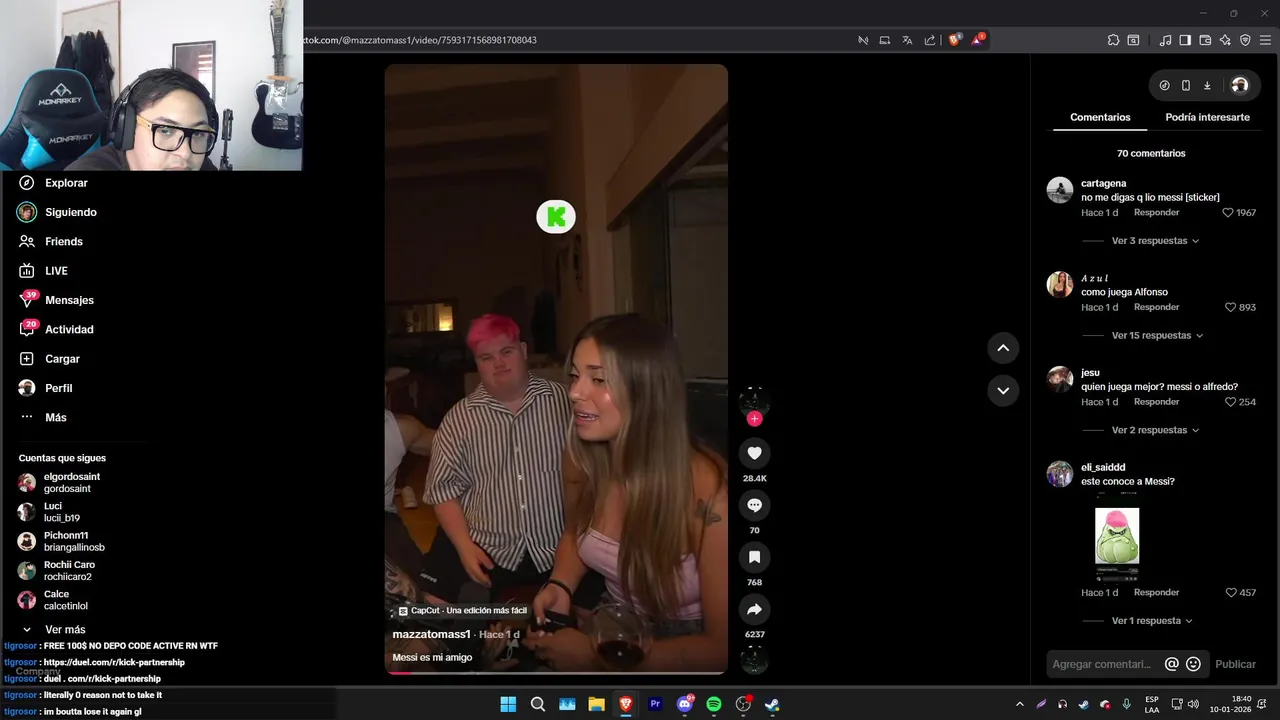Expand Ver 2 respuestas
This screenshot has height=720, width=1280.
pyautogui.click(x=1155, y=430)
